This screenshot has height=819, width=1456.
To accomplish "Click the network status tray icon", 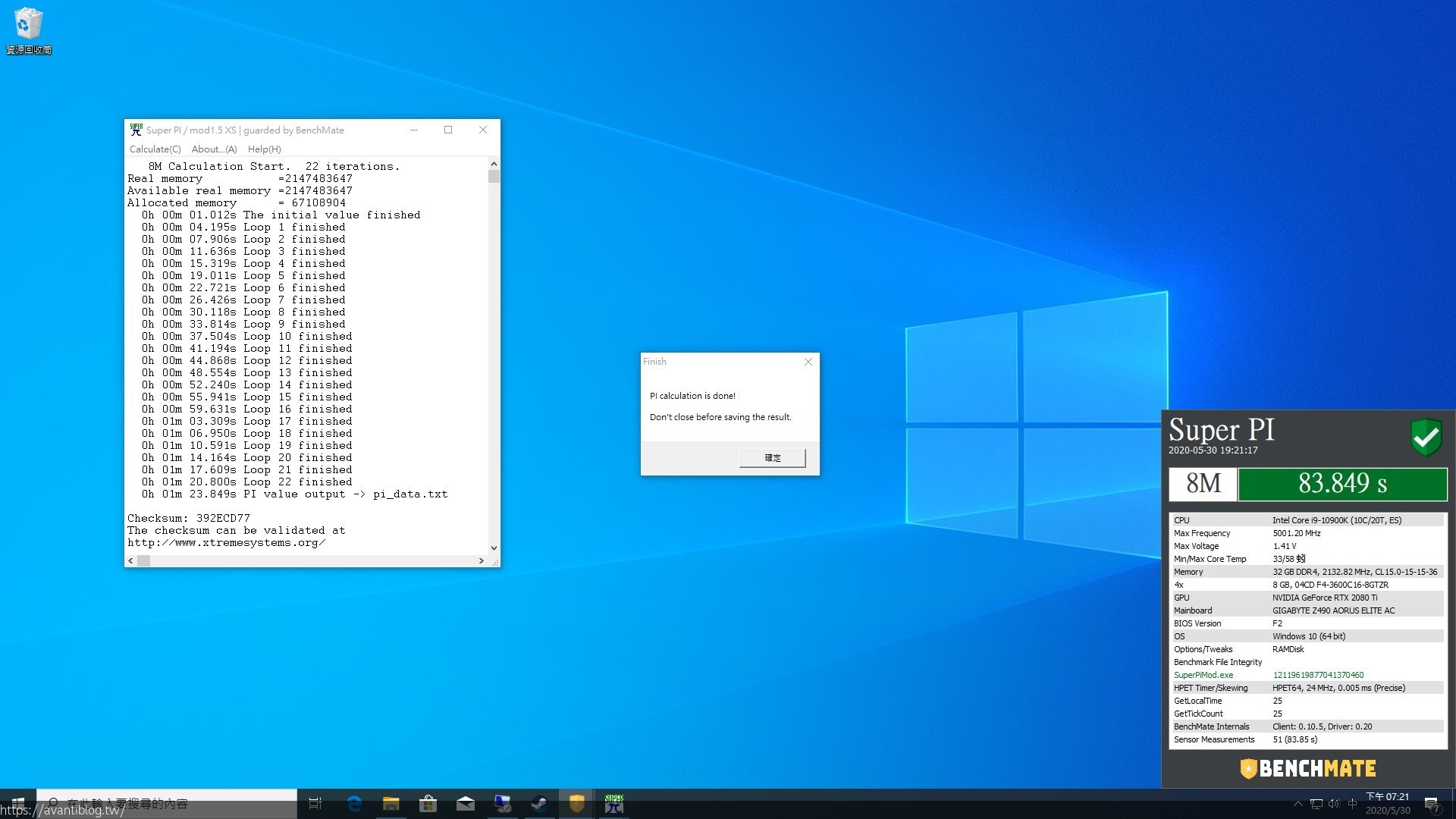I will (x=1316, y=804).
